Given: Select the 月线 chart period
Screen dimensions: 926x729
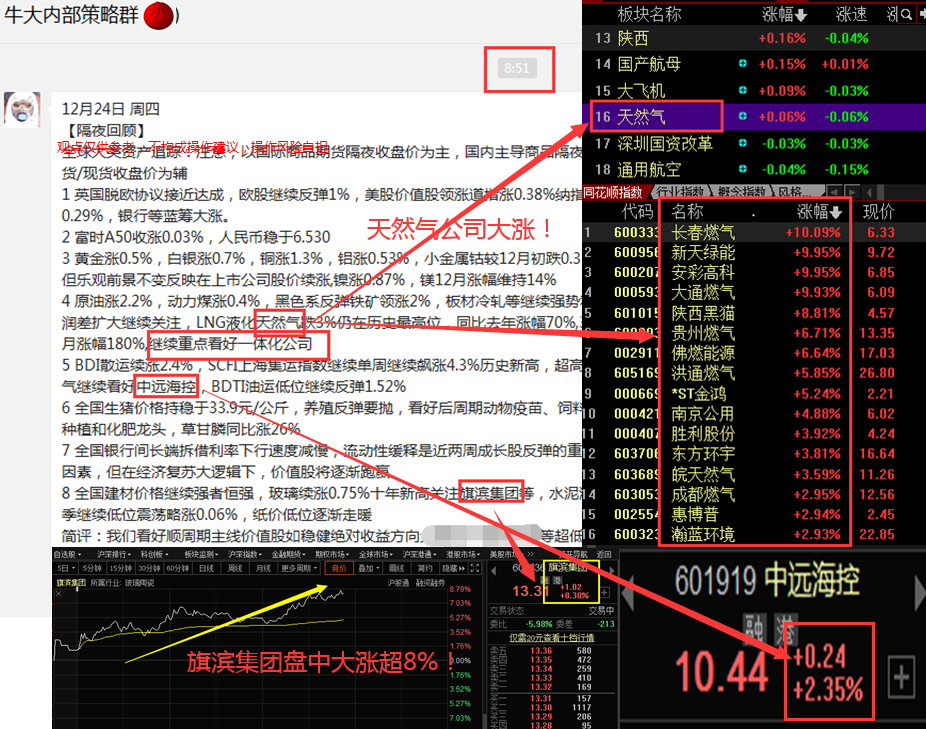Looking at the screenshot, I should (263, 568).
